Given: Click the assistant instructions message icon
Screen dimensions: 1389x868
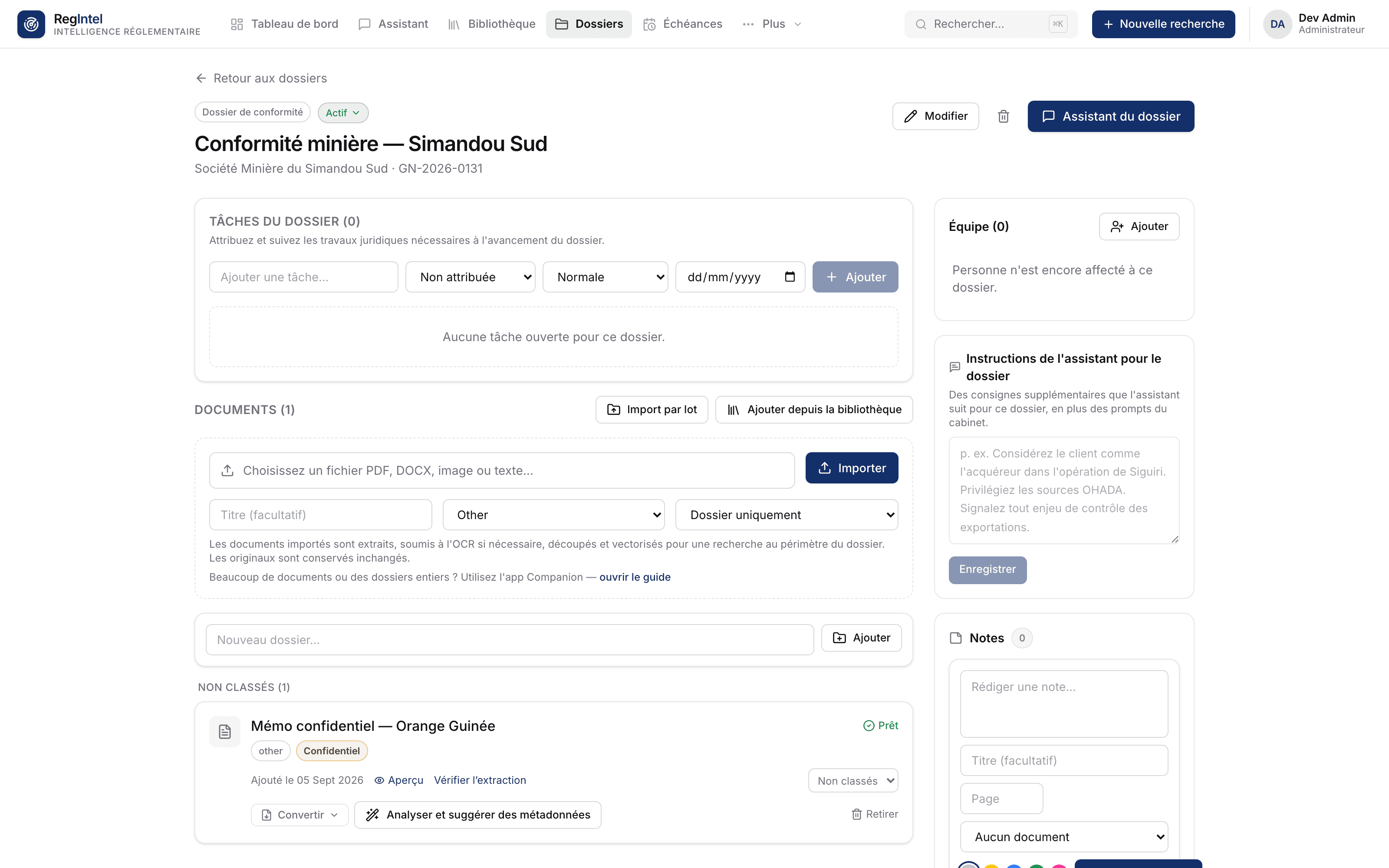Looking at the screenshot, I should 955,367.
